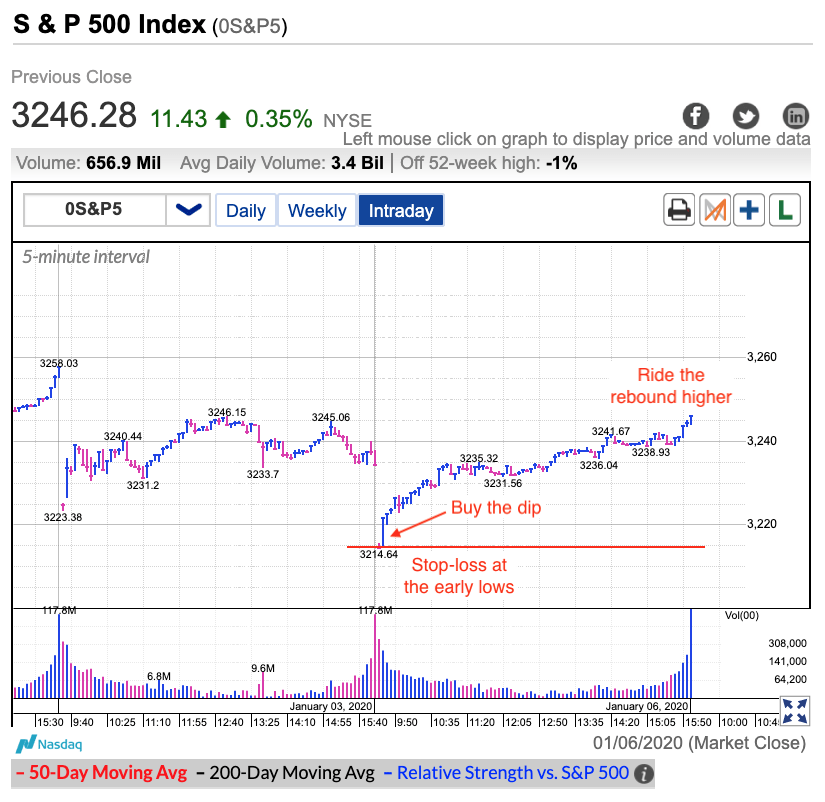Click the 3245.06 price label
This screenshot has width=825, height=802.
click(331, 417)
